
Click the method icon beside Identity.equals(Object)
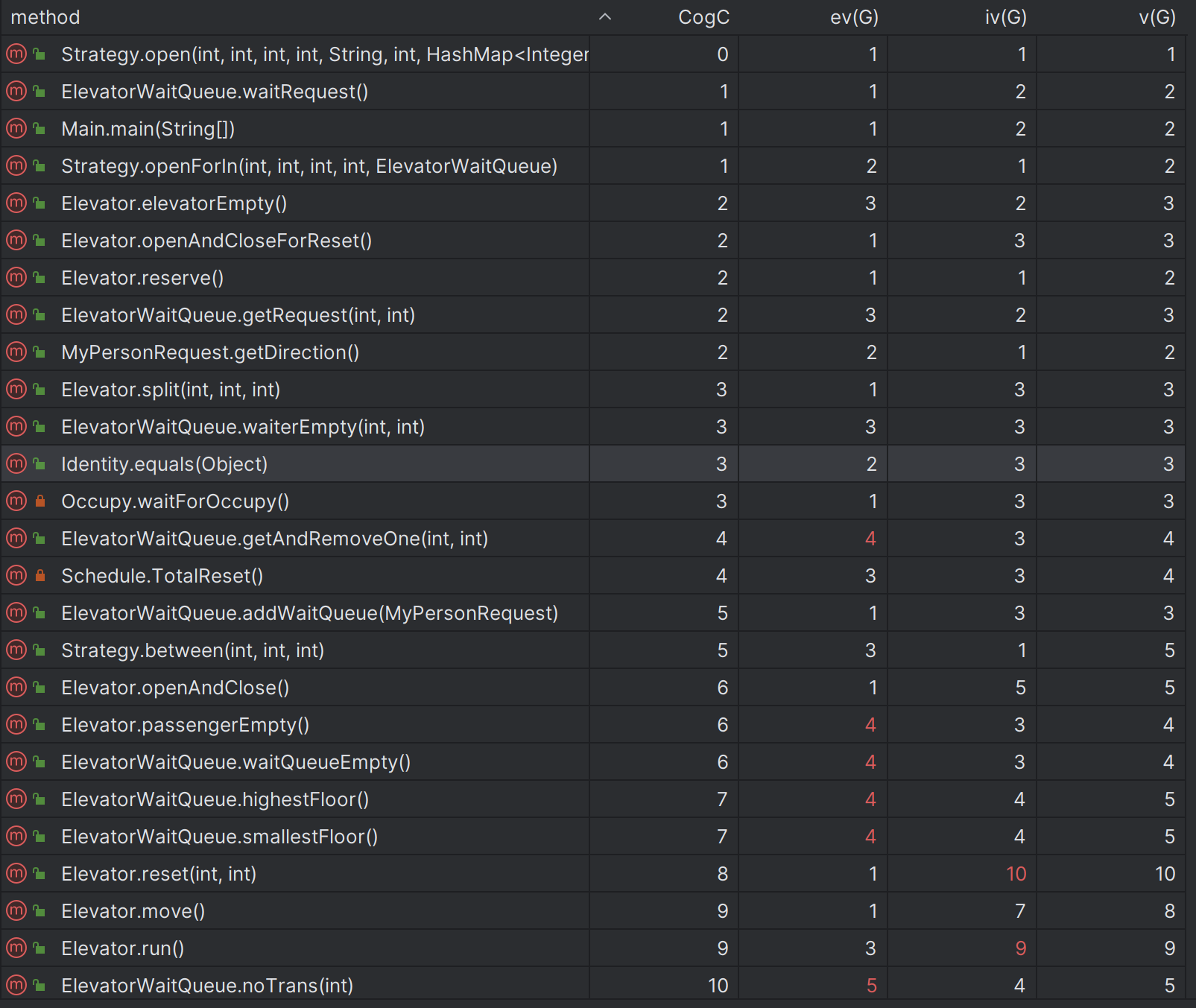16,463
